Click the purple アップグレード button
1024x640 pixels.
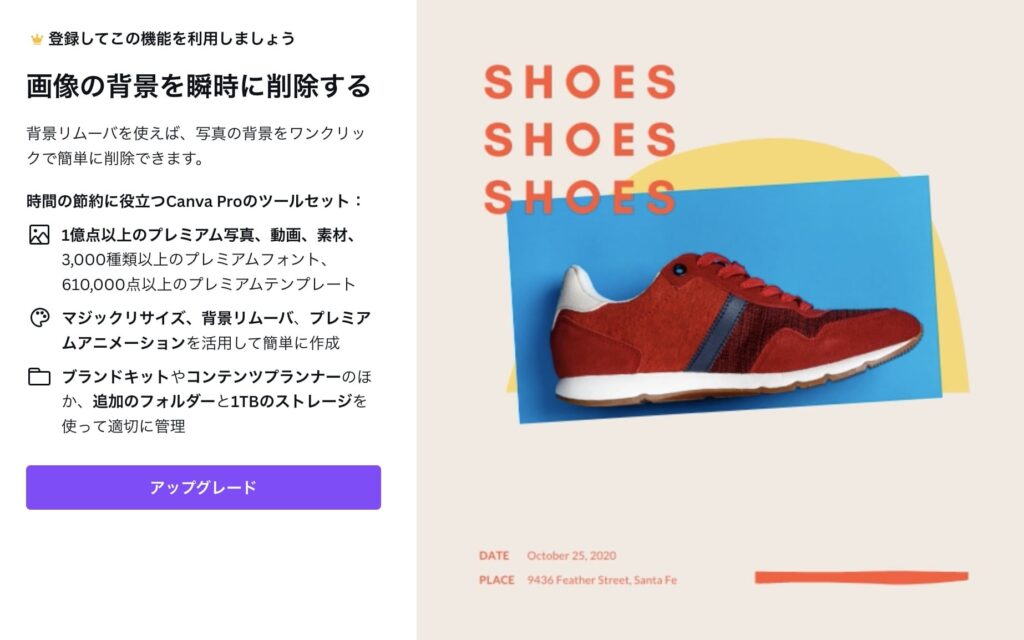(x=203, y=487)
